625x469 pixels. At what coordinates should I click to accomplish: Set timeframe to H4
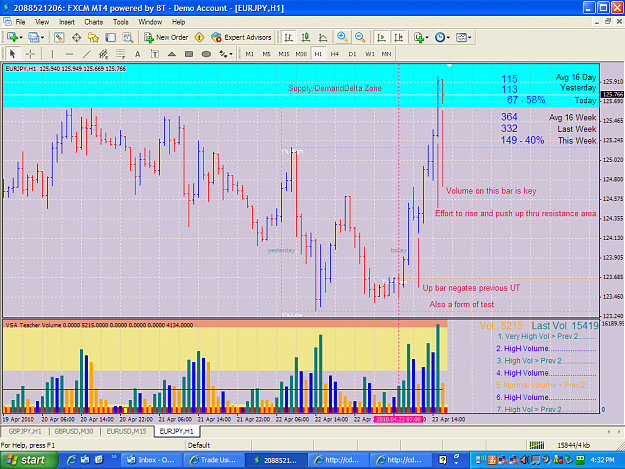pos(335,54)
